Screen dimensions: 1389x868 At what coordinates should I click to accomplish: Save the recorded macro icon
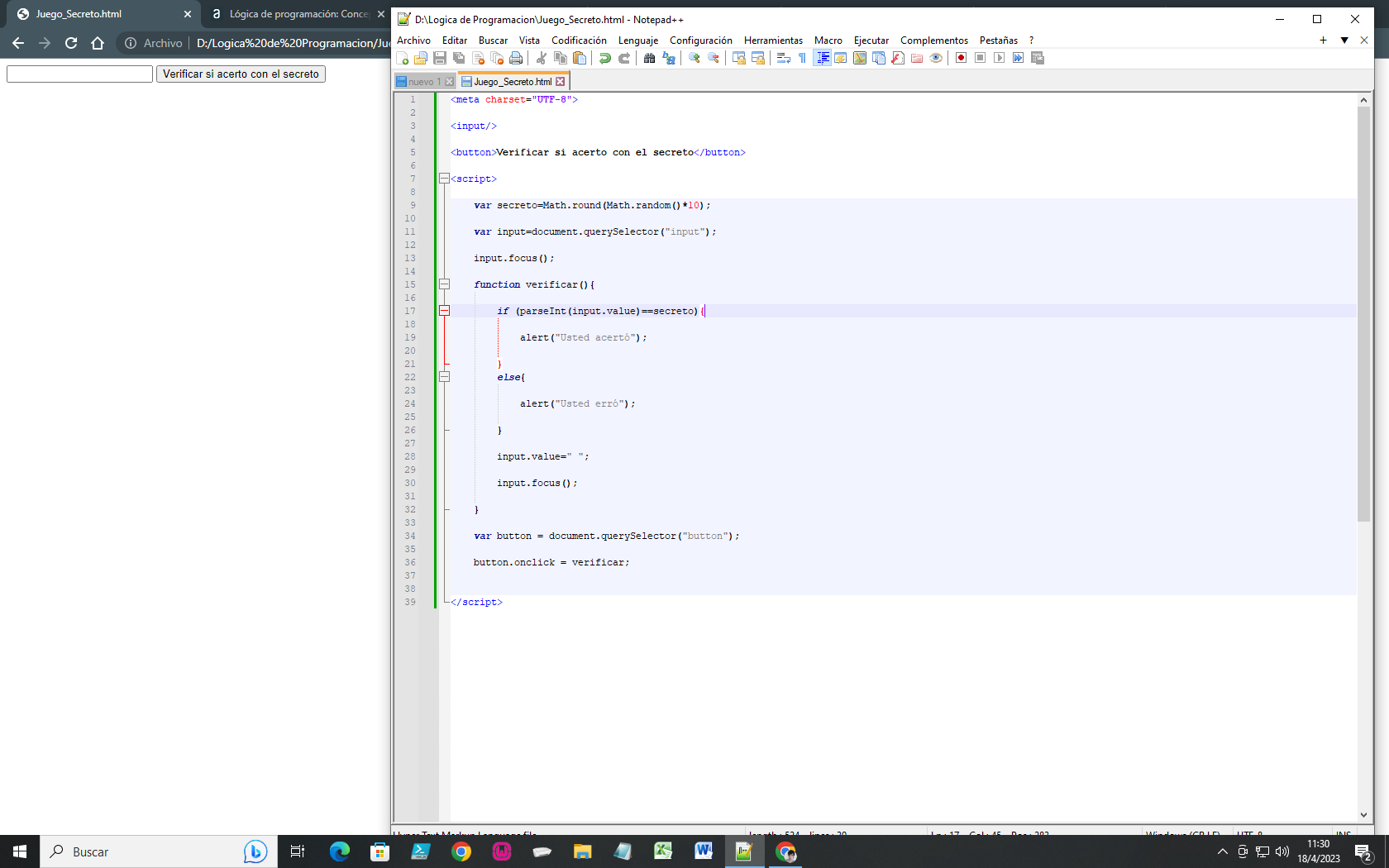(1038, 58)
